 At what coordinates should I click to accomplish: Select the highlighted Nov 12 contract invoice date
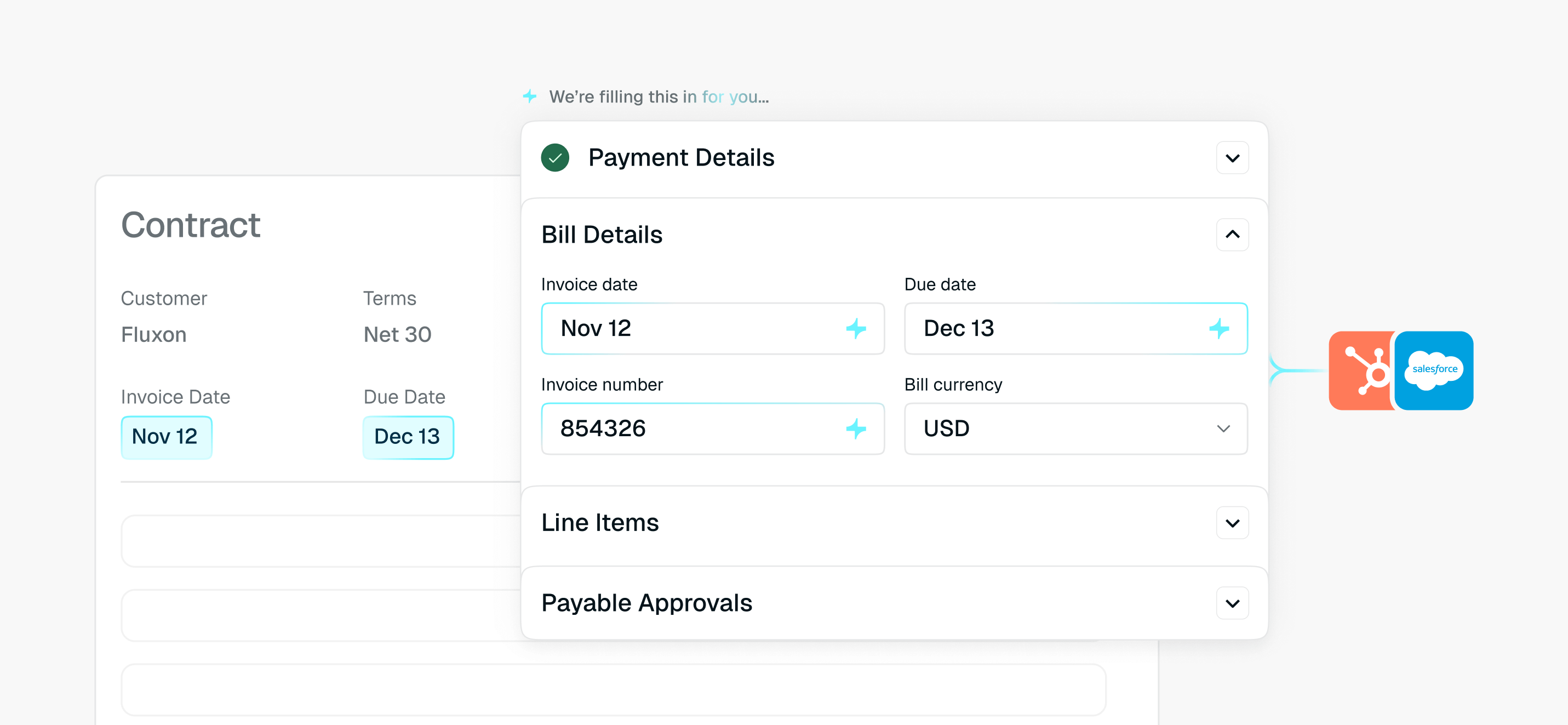[166, 437]
